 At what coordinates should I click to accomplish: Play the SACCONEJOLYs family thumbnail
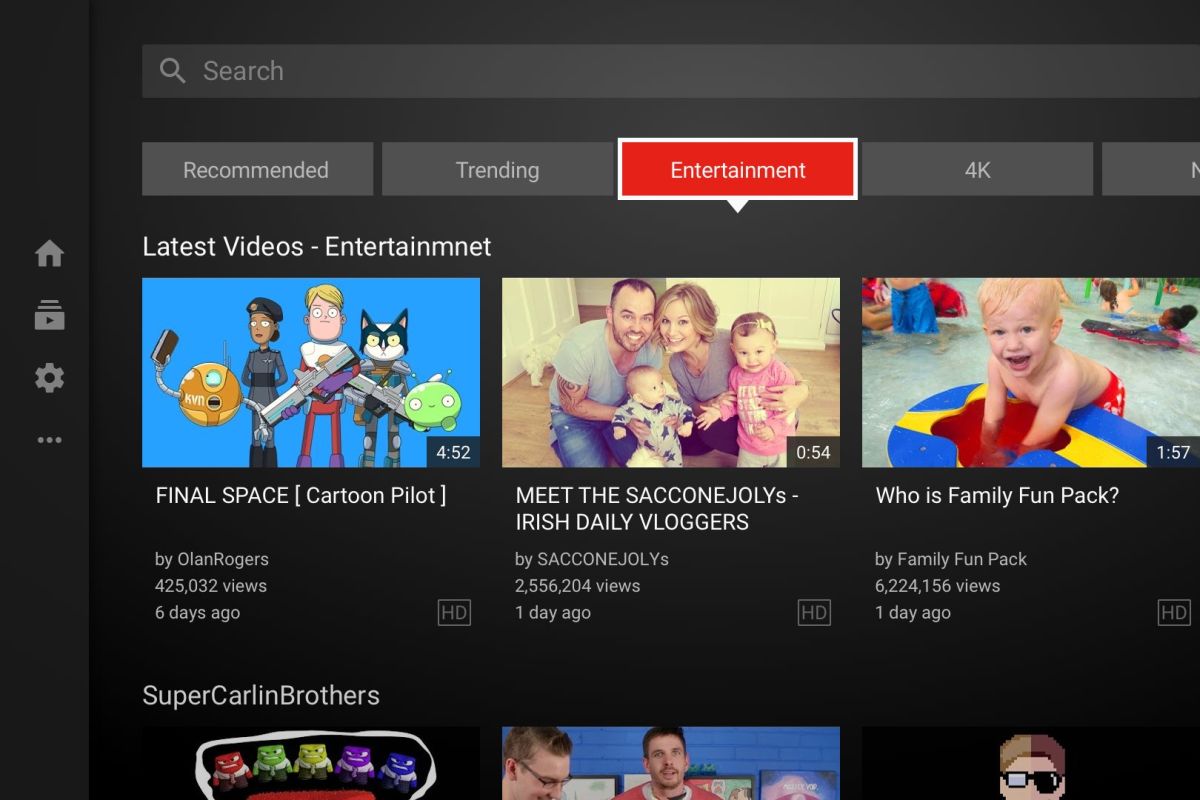point(671,372)
